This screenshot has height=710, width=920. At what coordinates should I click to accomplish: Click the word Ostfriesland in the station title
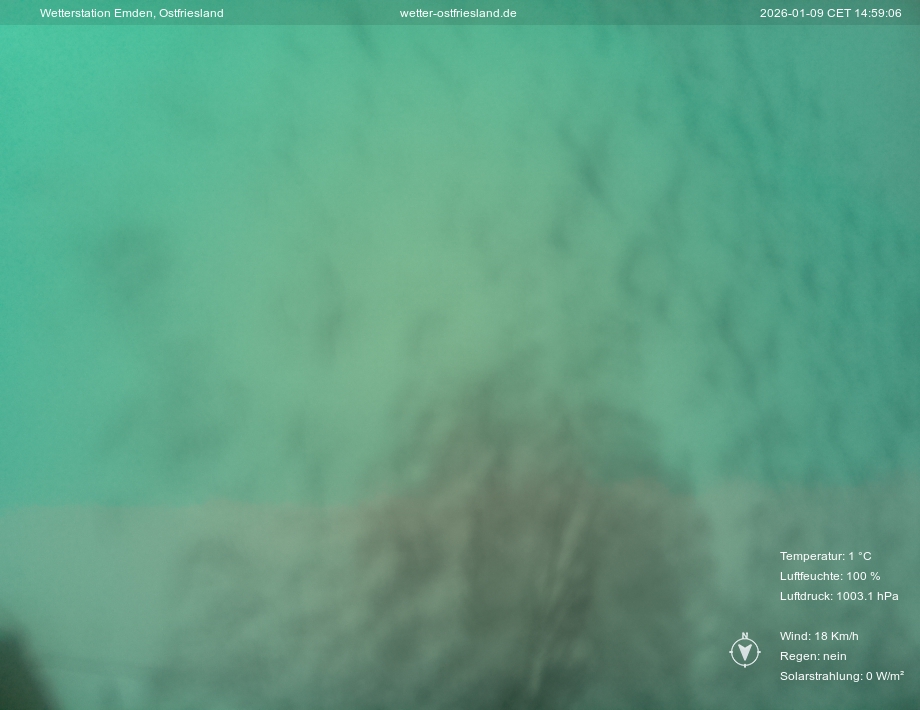(191, 13)
